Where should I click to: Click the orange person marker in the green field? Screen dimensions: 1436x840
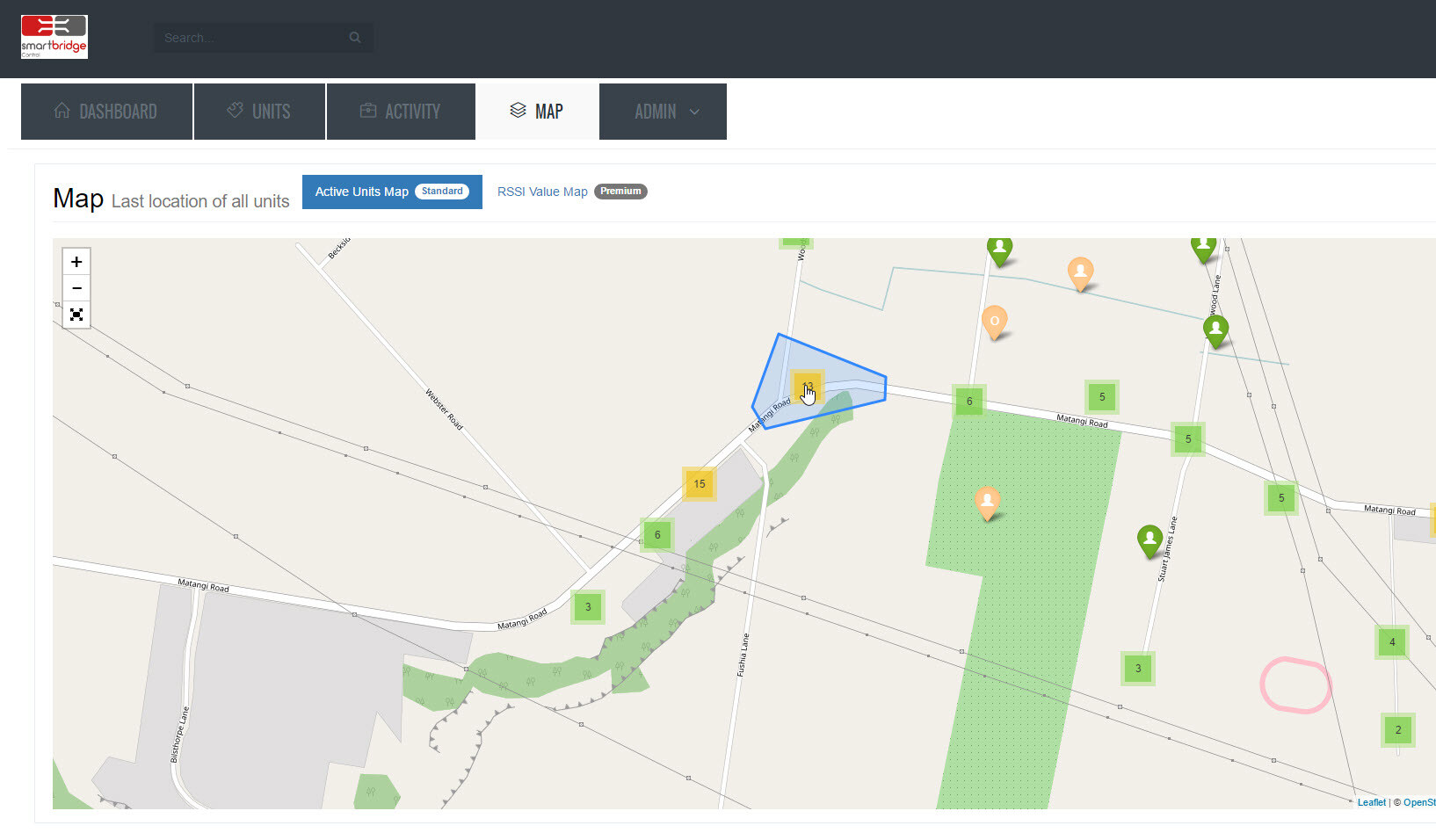tap(988, 502)
